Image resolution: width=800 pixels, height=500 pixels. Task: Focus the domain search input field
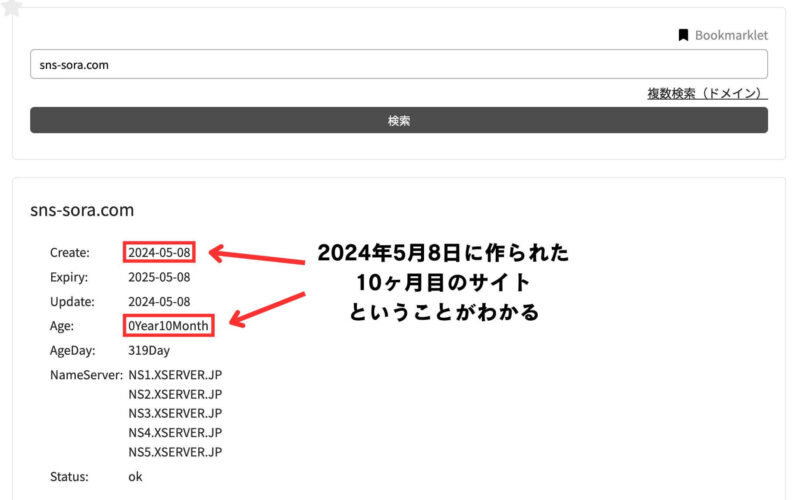click(398, 64)
